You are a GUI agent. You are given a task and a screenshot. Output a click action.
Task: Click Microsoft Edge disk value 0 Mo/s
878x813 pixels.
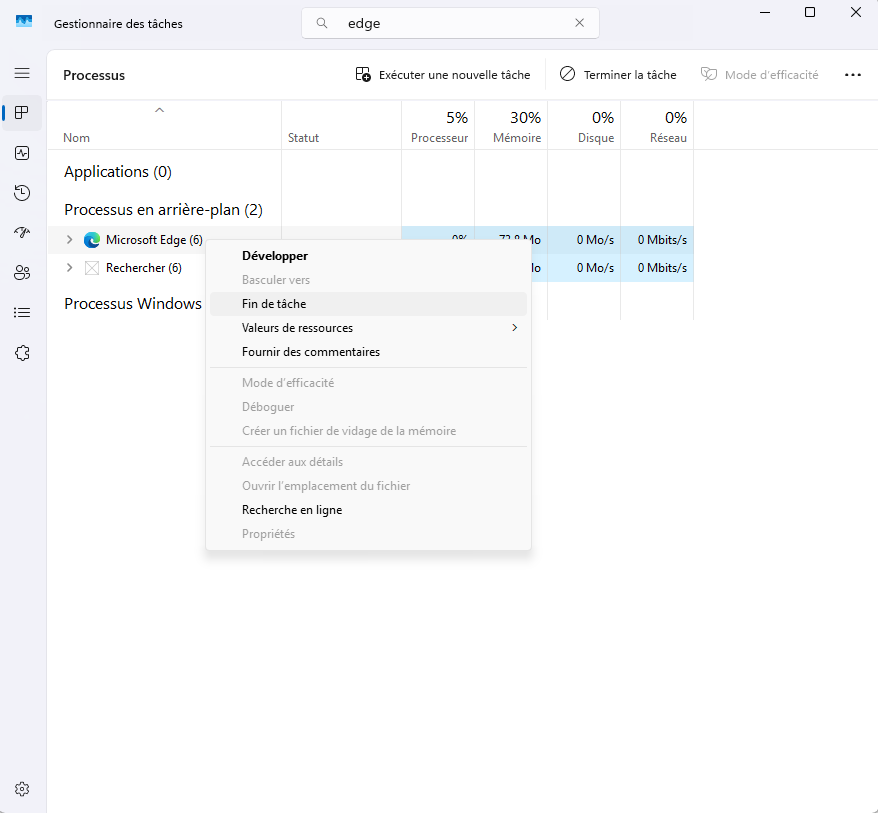[595, 240]
